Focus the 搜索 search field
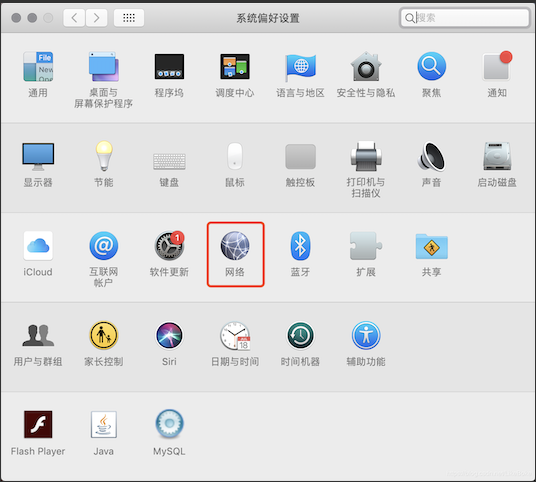The height and width of the screenshot is (482, 536). coord(465,17)
